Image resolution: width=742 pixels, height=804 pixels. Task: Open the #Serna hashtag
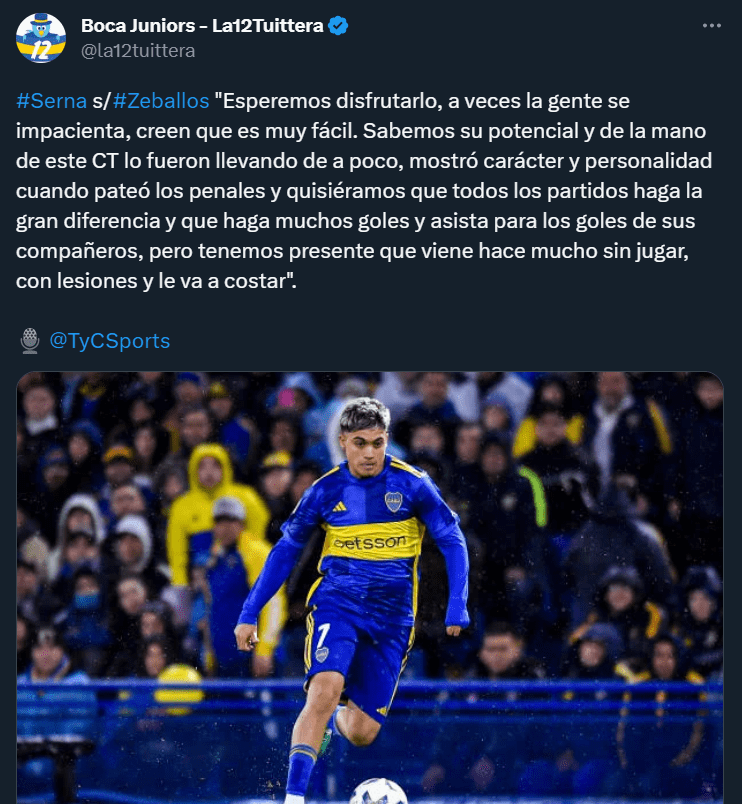click(51, 101)
